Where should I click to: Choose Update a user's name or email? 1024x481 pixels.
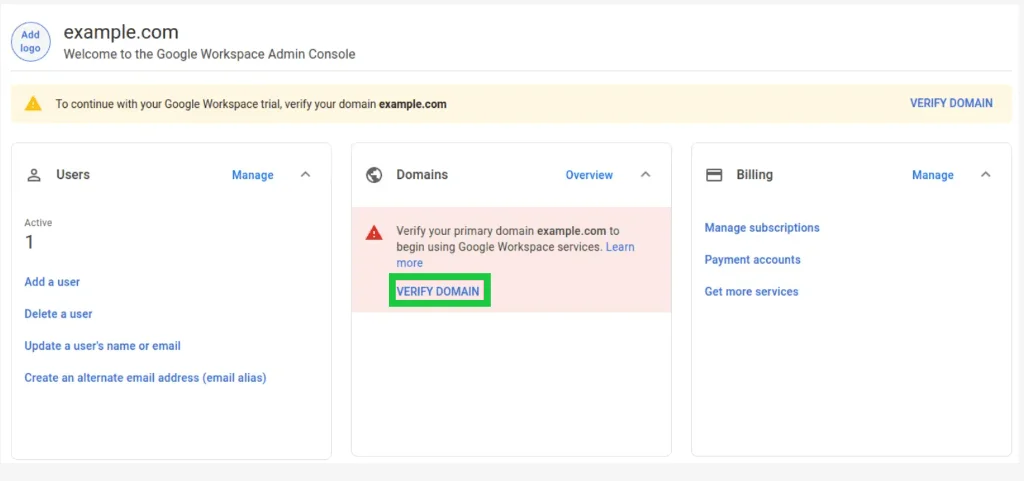tap(102, 346)
